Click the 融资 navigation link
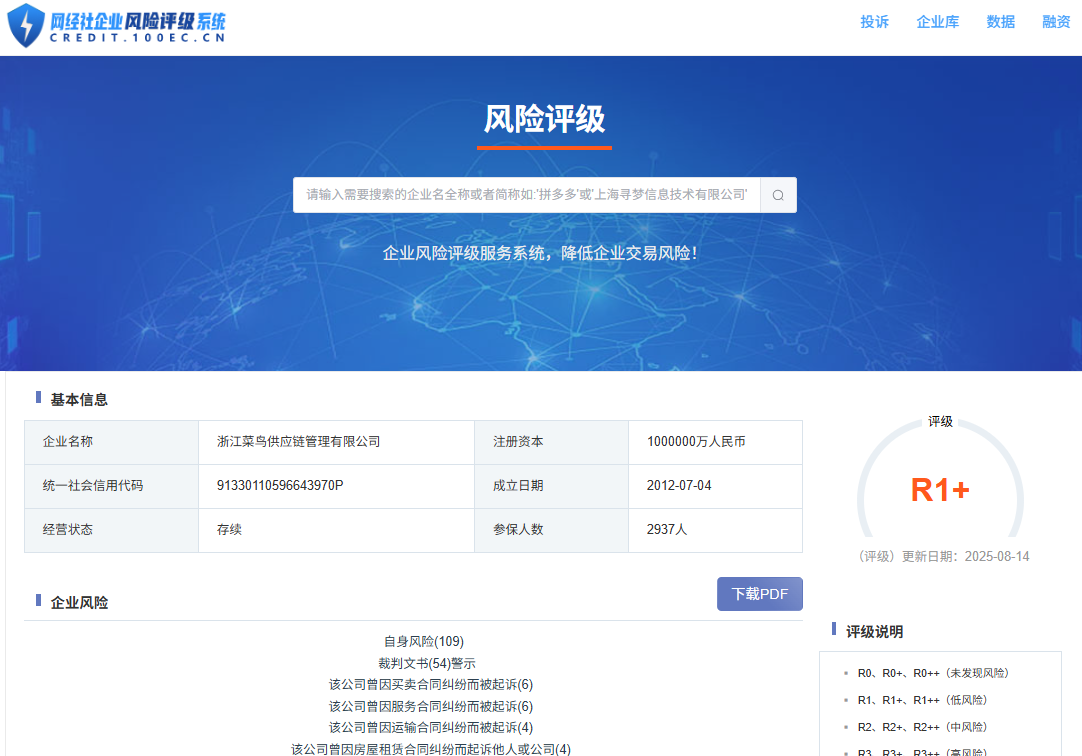 click(x=1055, y=21)
